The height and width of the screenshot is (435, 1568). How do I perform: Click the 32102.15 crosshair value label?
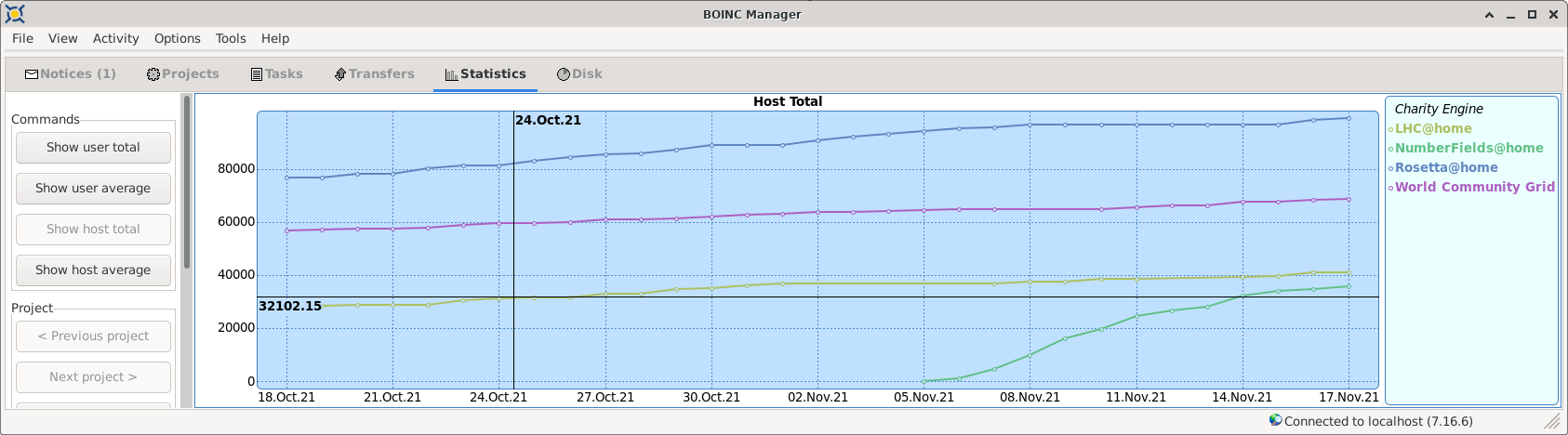coord(290,306)
